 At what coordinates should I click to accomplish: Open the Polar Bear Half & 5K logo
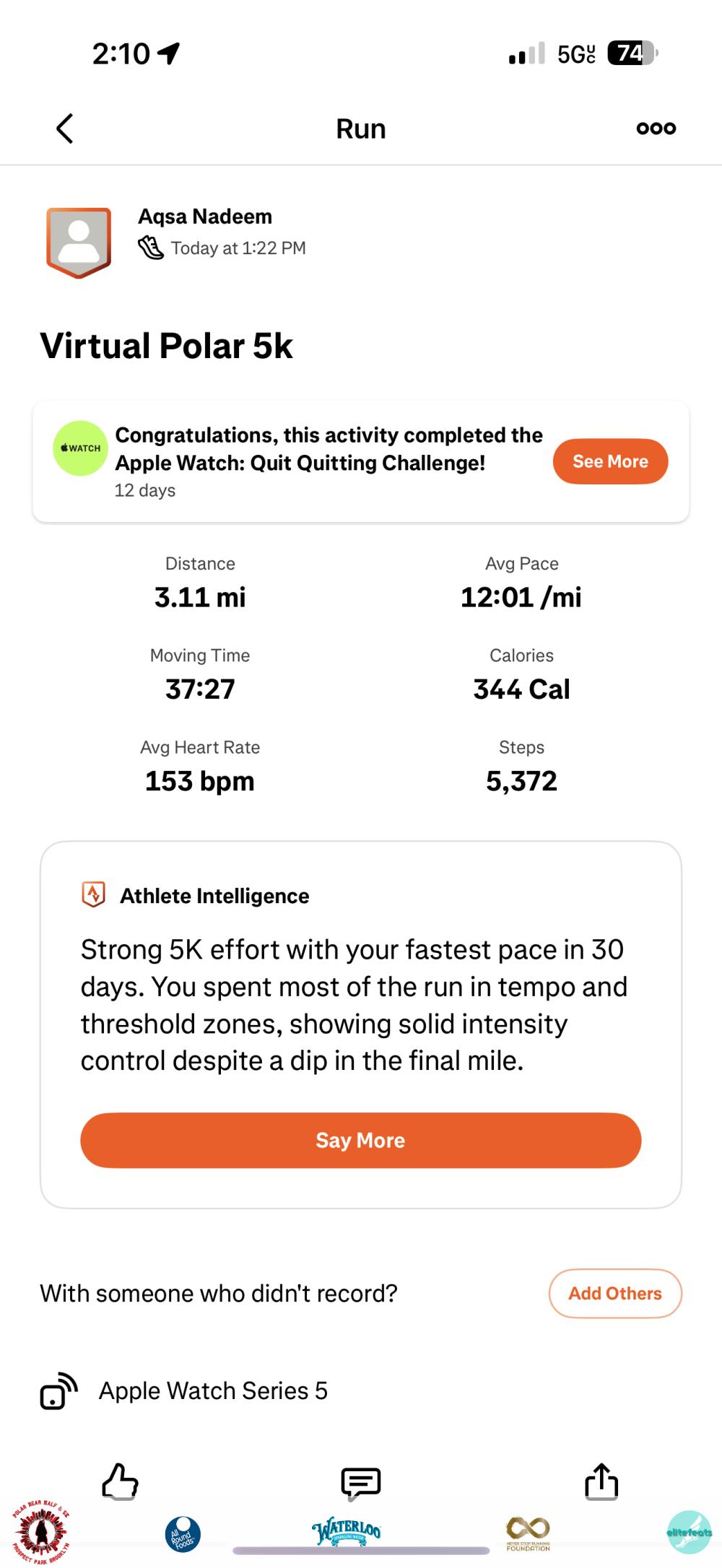coord(41,1532)
